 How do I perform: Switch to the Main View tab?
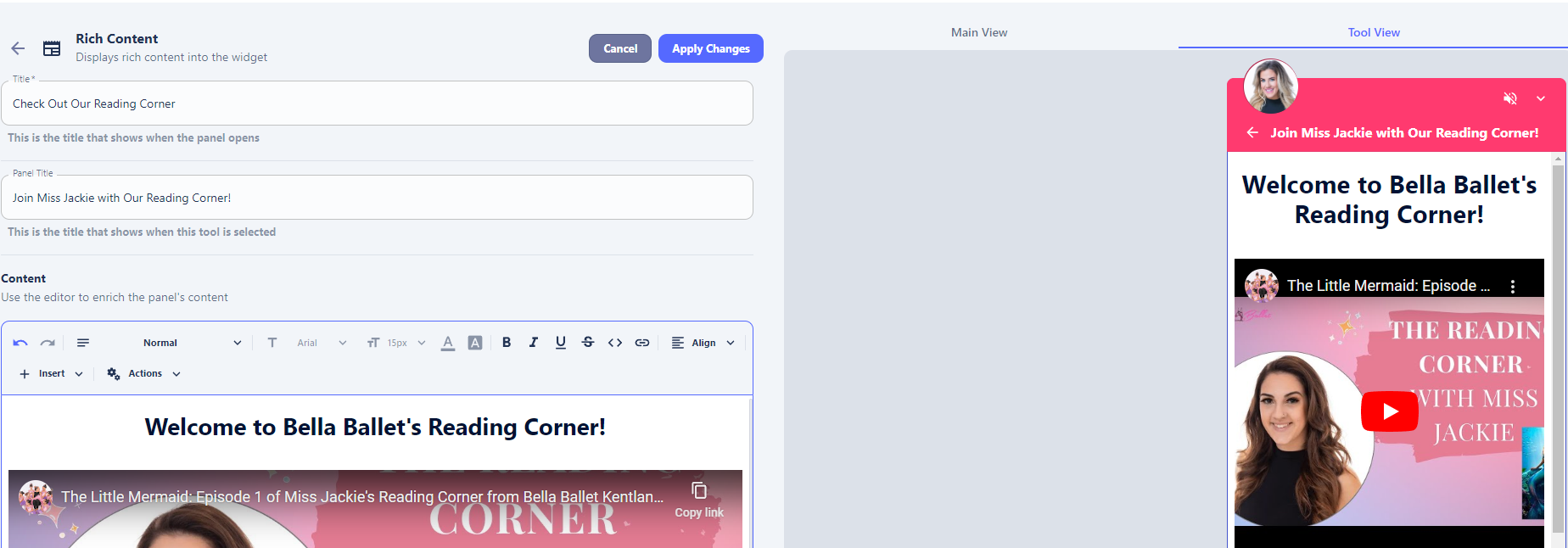coord(979,32)
